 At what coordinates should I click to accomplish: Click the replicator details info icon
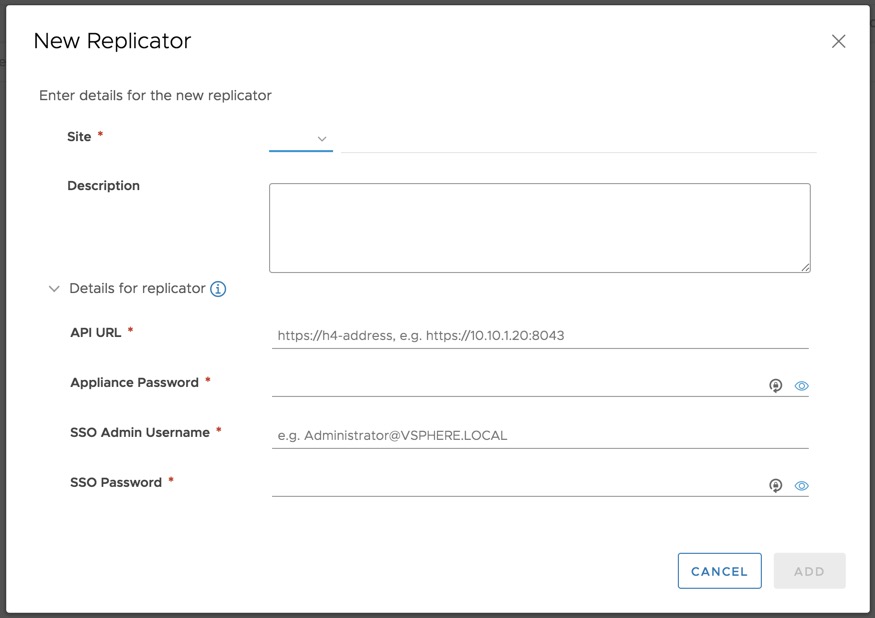pyautogui.click(x=218, y=289)
